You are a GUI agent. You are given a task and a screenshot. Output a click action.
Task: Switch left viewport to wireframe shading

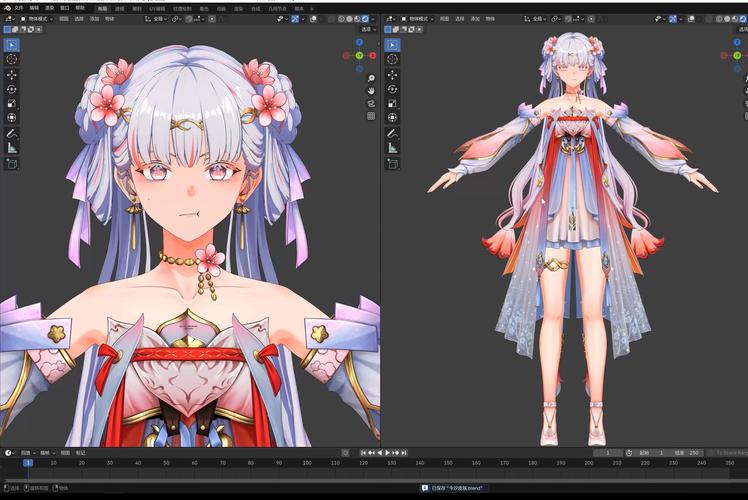[x=342, y=19]
